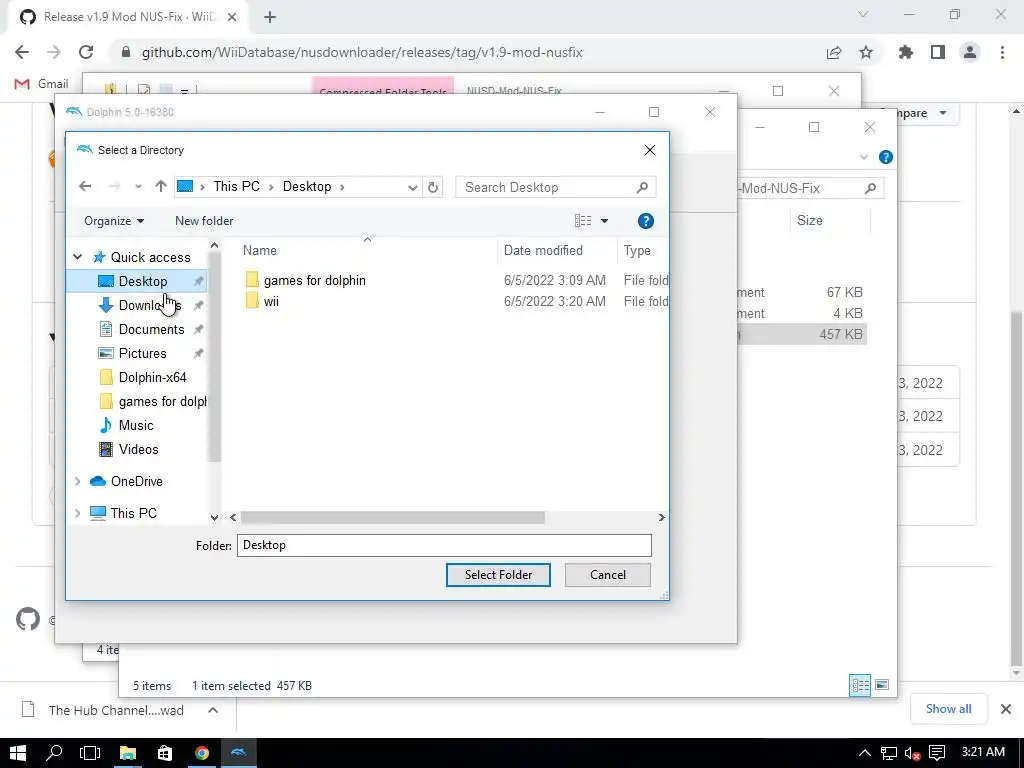Go back in the Chrome browser
Screen dimensions: 1024x768
(x=22, y=52)
